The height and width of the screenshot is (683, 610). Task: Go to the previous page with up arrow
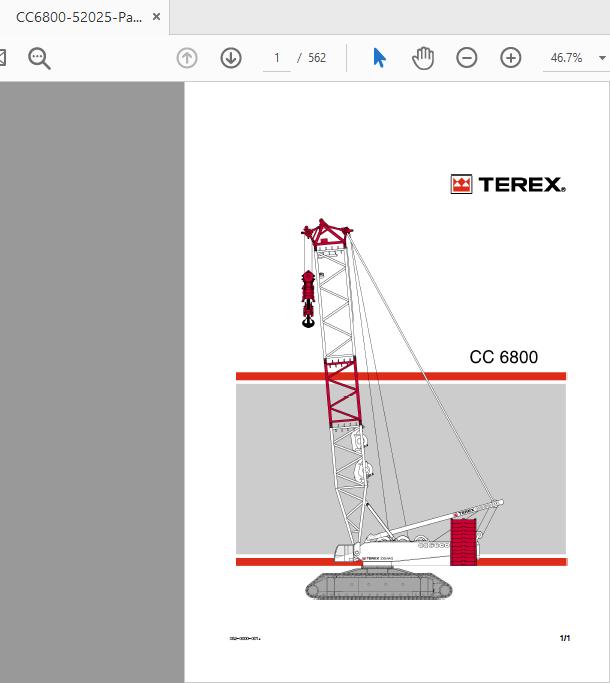click(187, 58)
